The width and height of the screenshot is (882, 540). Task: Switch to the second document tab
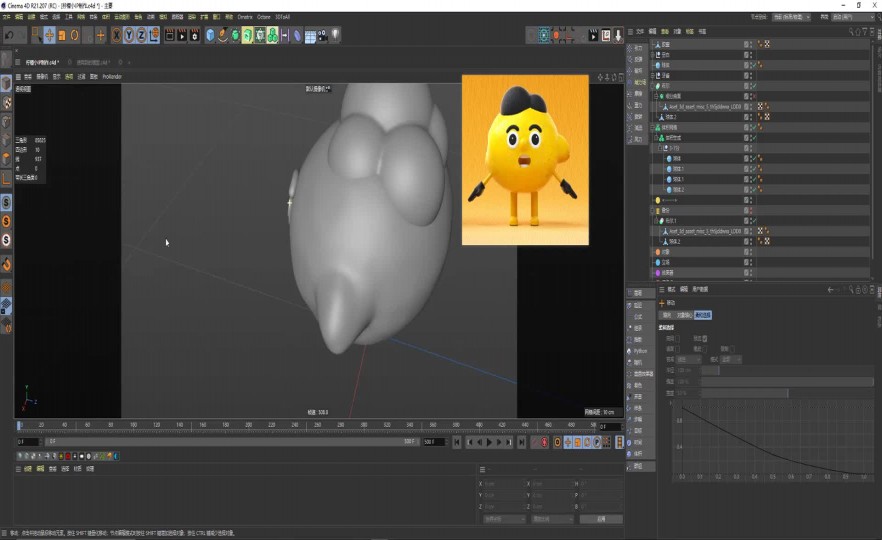click(93, 62)
